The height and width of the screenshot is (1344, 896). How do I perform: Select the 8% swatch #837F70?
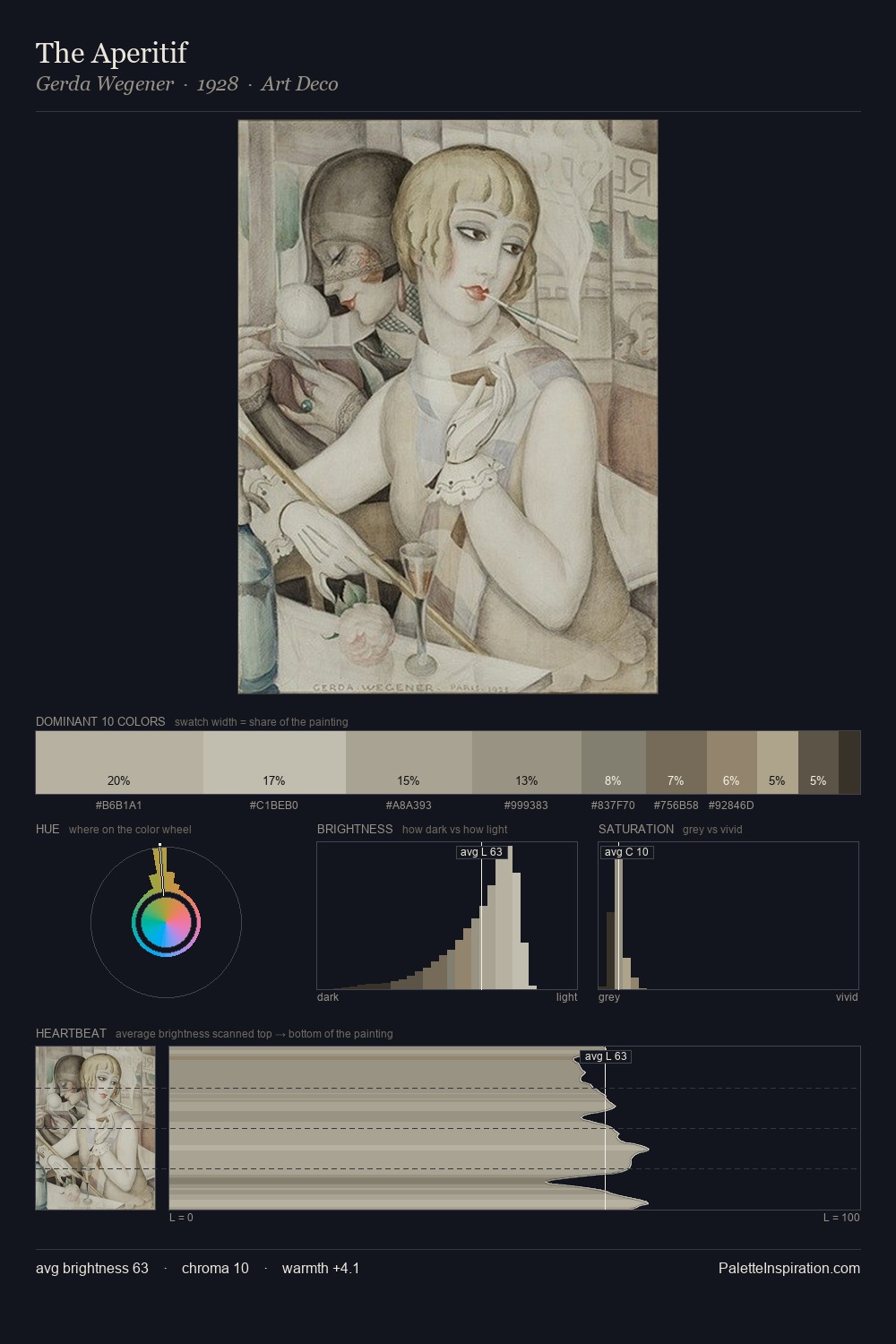[614, 762]
